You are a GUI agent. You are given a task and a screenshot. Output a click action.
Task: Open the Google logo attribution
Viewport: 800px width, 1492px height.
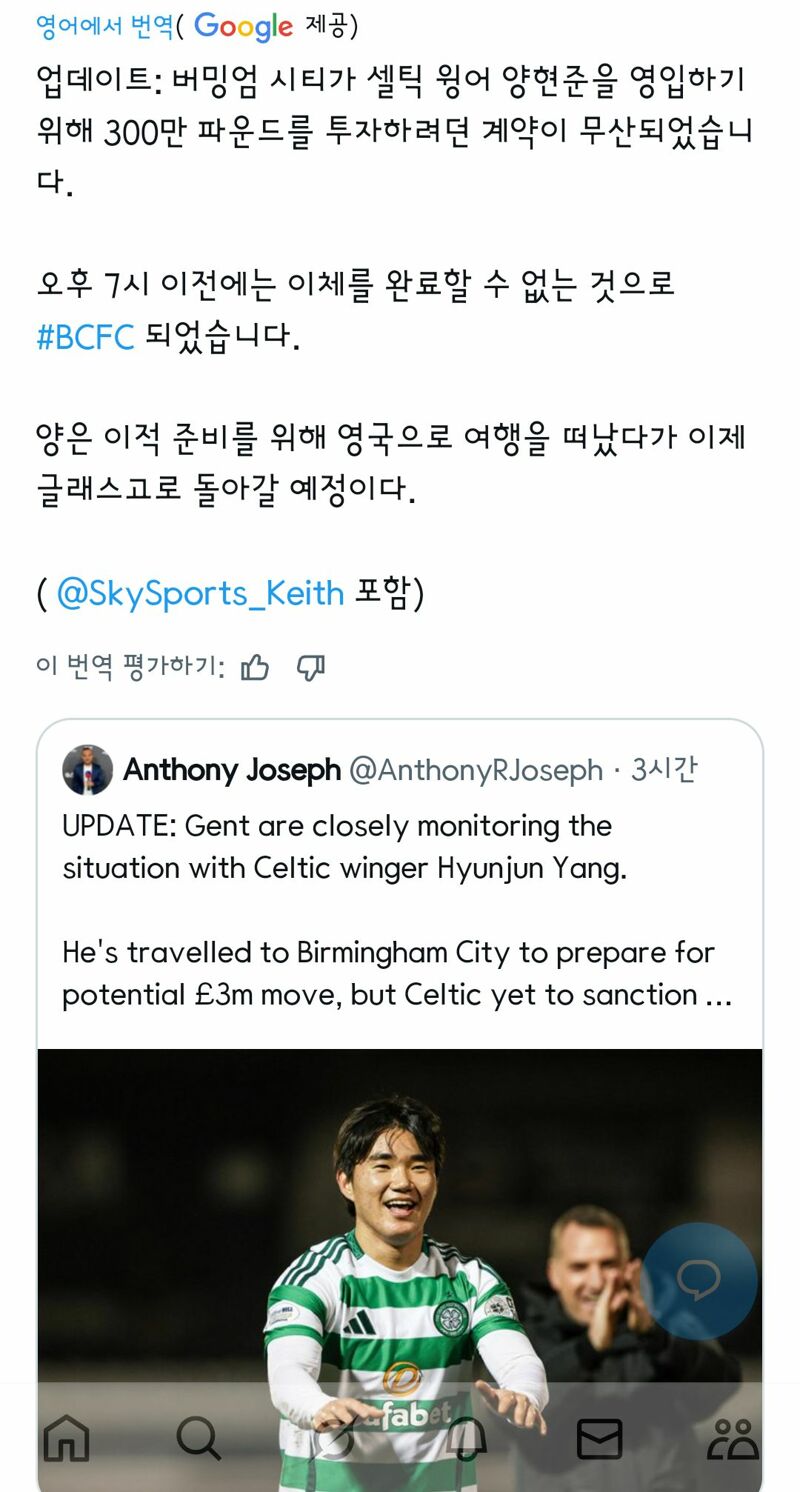[x=243, y=27]
